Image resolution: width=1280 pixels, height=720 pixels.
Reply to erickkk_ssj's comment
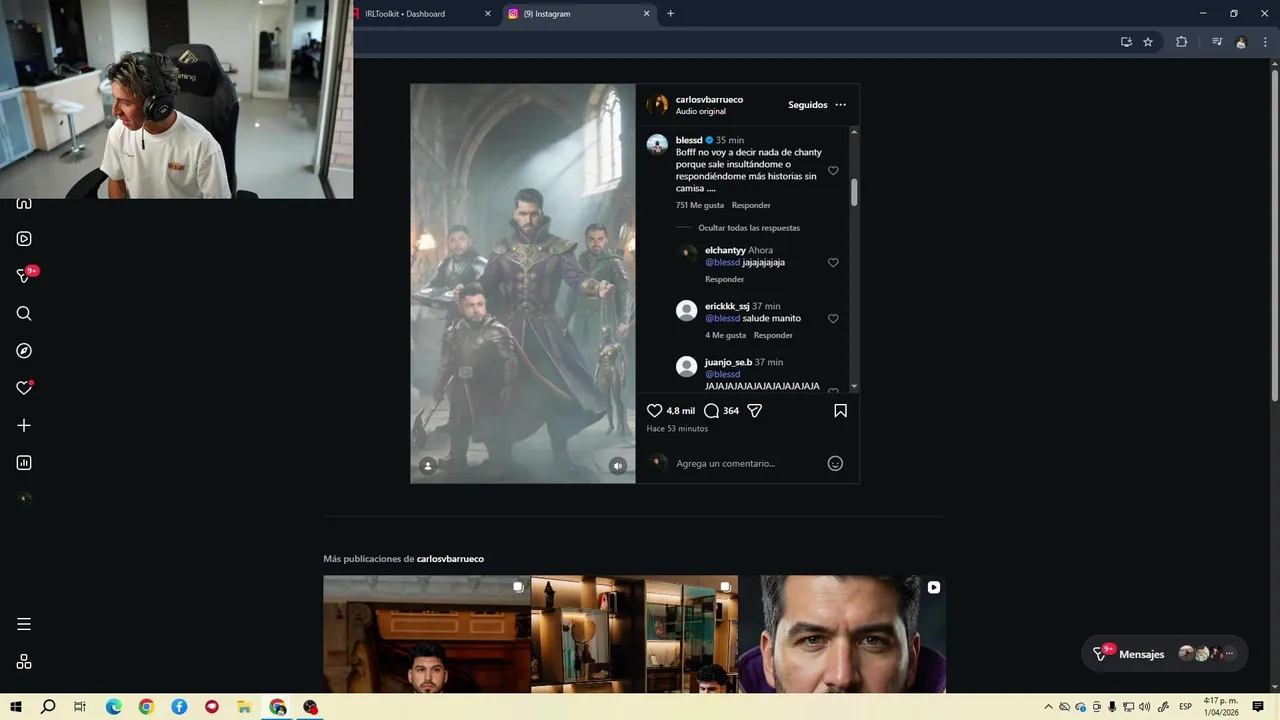[x=773, y=335]
